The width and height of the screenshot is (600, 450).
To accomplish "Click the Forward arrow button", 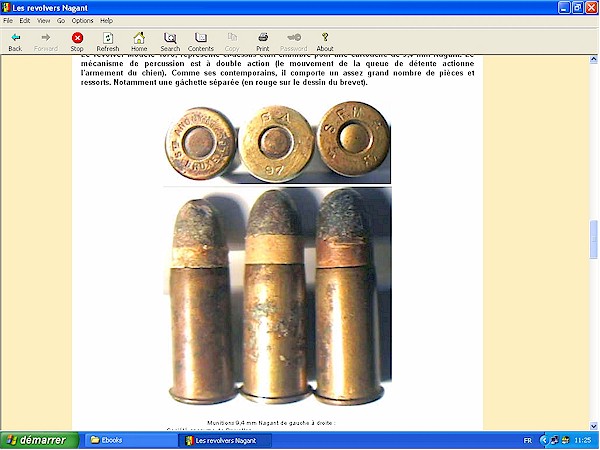I will 46,42.
